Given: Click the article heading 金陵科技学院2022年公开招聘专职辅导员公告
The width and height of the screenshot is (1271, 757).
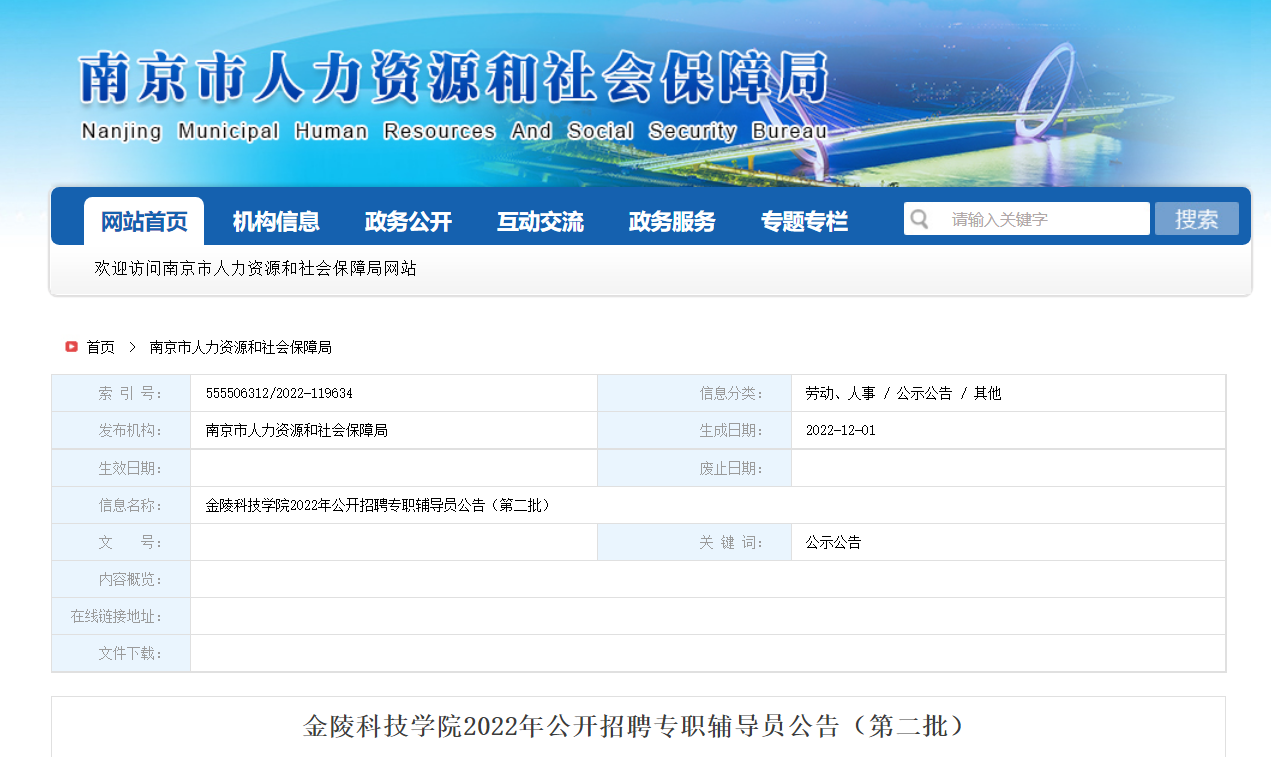Looking at the screenshot, I should coord(637,726).
